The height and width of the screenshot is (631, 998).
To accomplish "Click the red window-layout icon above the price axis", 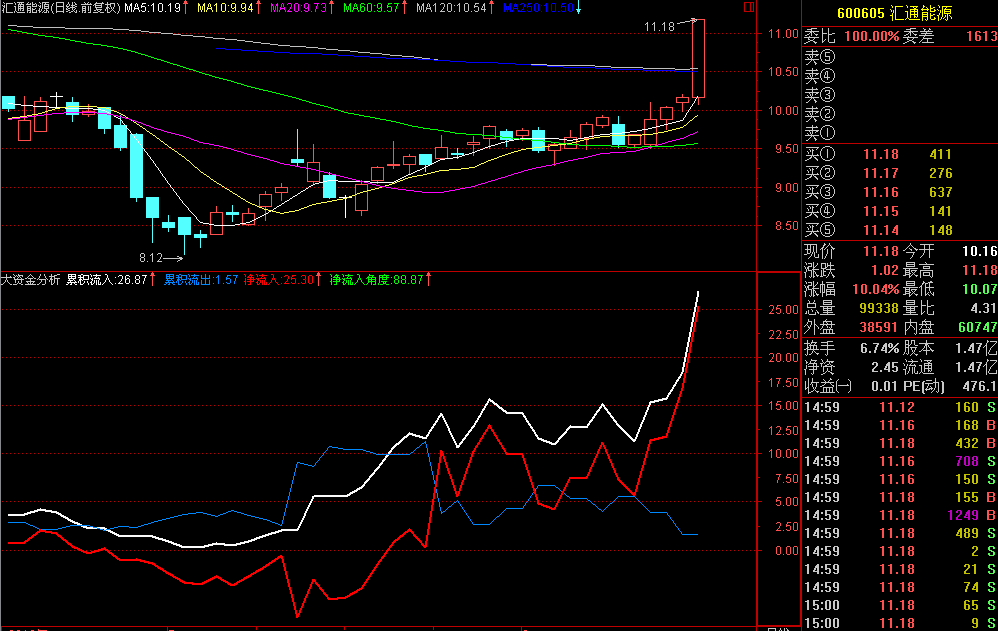I will 748,7.
